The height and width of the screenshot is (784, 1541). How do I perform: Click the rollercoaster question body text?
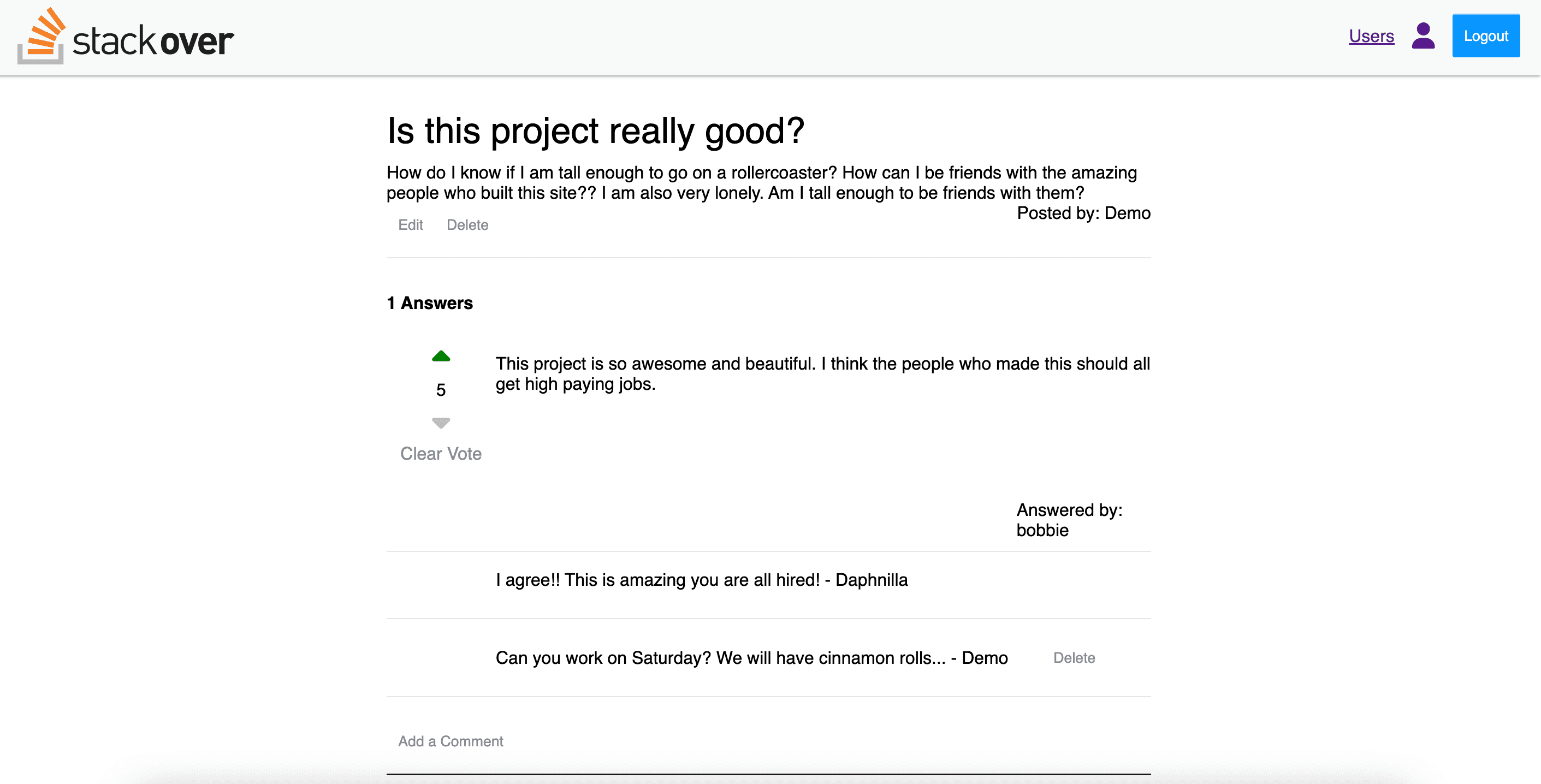pos(761,182)
